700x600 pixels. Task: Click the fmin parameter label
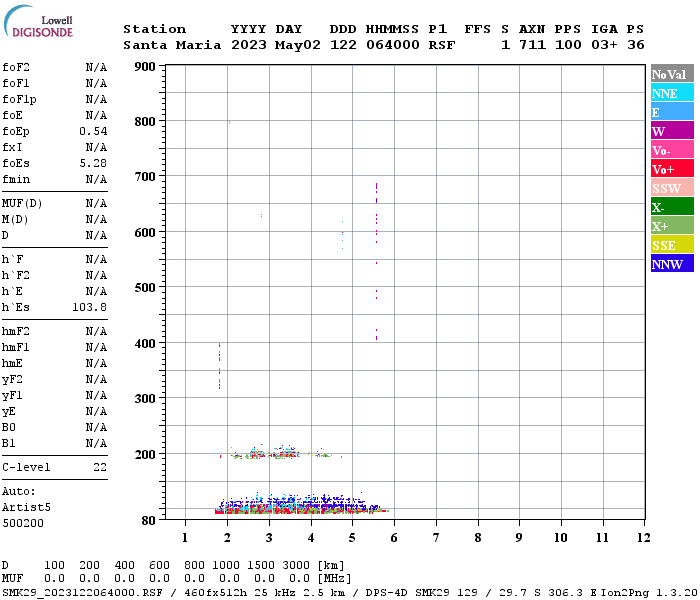point(16,179)
